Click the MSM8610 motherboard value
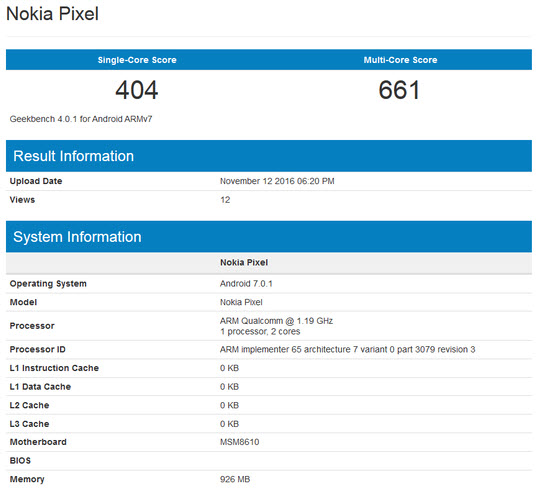This screenshot has height=499, width=554. 240,442
